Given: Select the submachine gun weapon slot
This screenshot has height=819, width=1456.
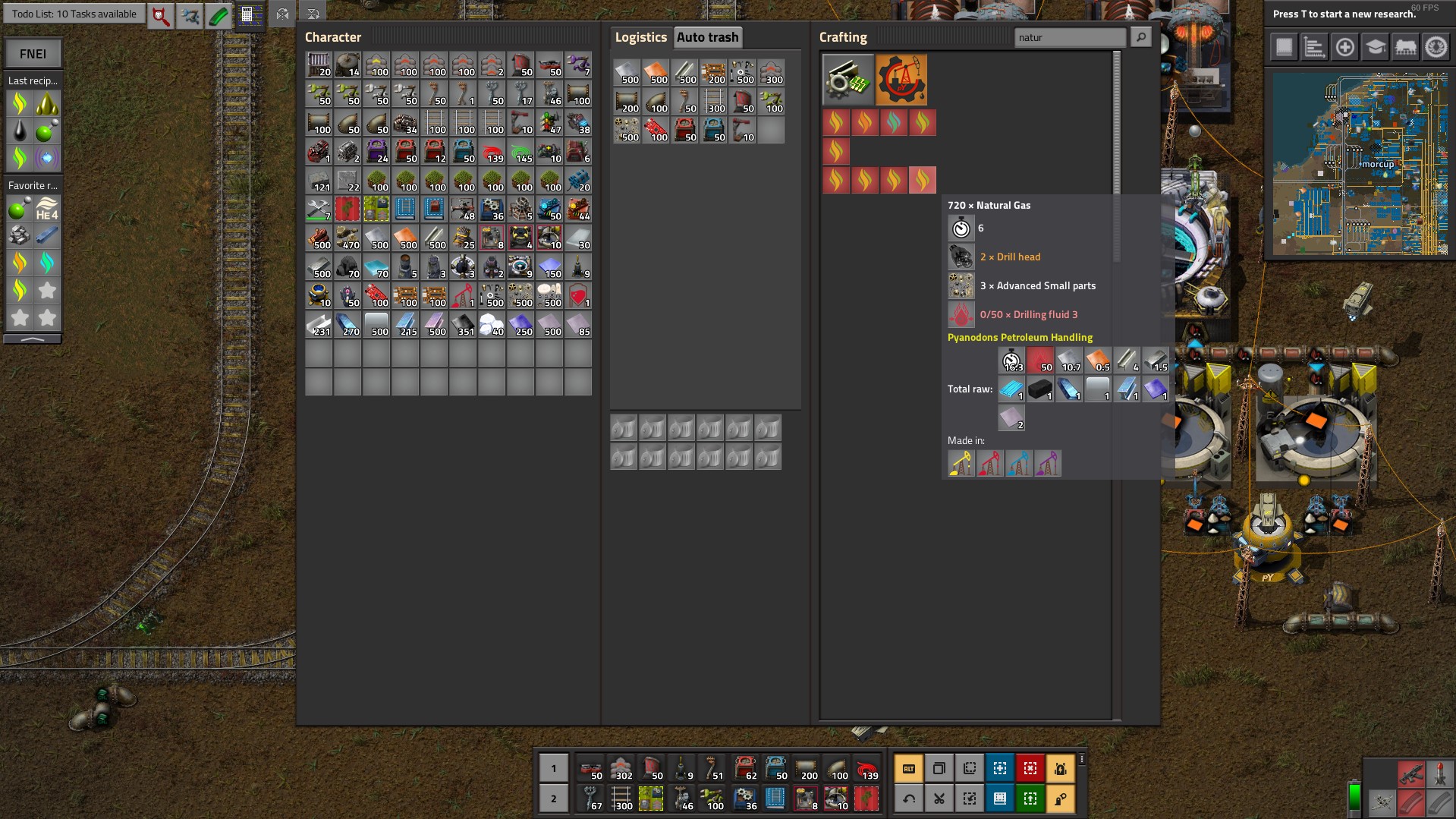Looking at the screenshot, I should (x=1411, y=774).
